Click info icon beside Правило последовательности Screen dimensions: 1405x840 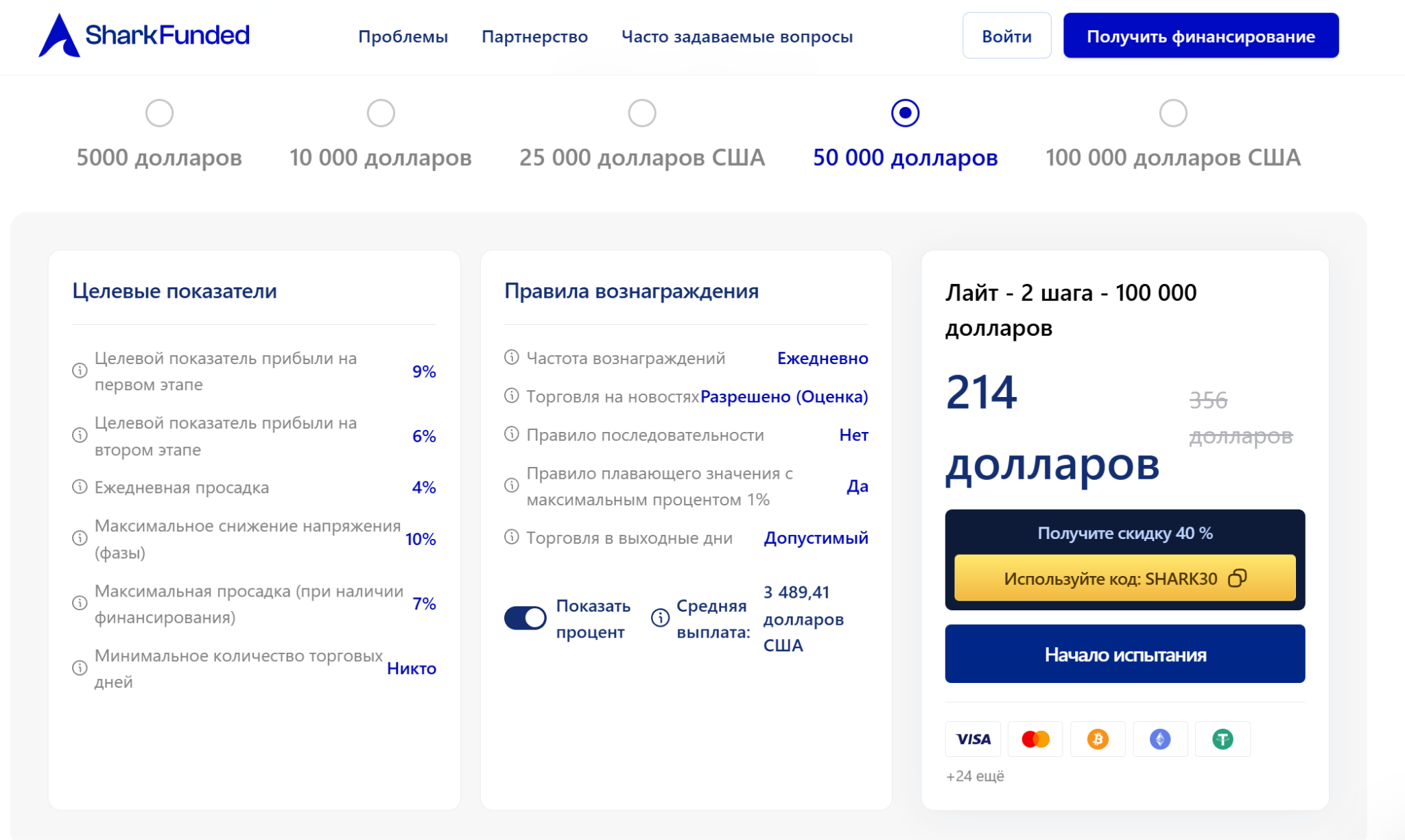coord(512,434)
